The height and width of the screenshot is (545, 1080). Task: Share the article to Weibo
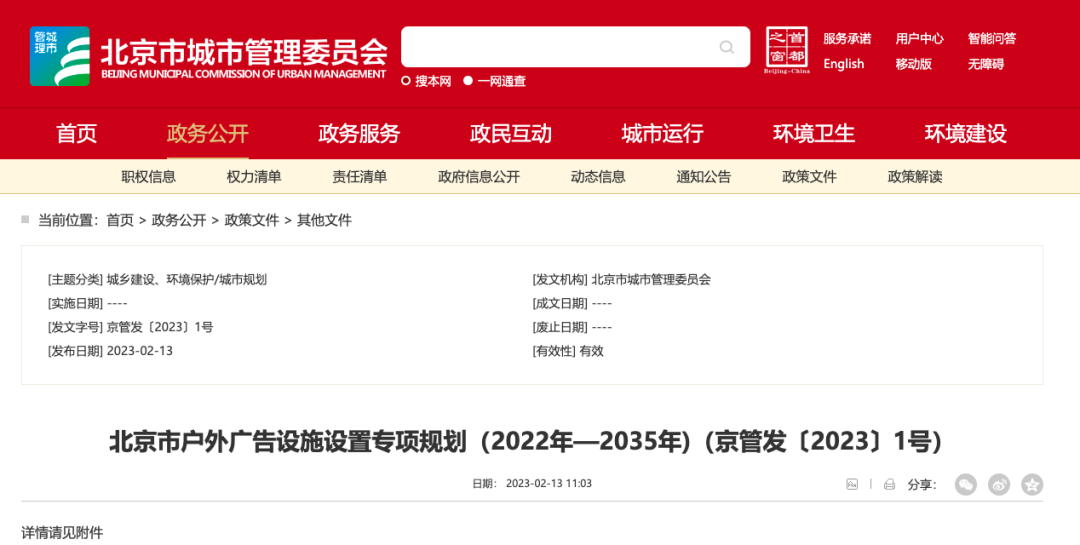pos(999,484)
